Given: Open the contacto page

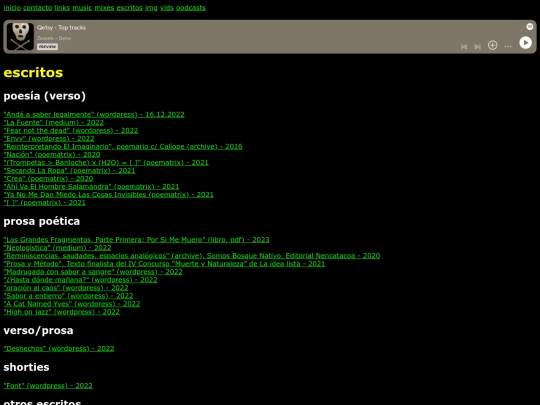Looking at the screenshot, I should pyautogui.click(x=38, y=8).
